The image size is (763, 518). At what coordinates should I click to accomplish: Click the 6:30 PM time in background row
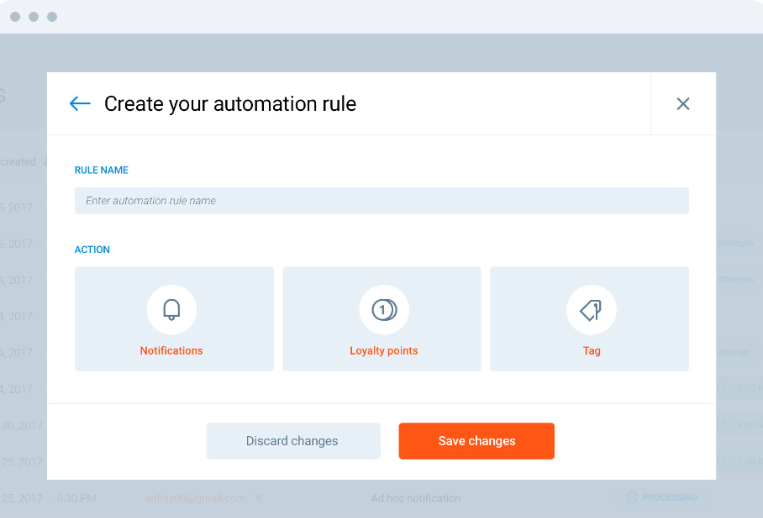point(76,498)
